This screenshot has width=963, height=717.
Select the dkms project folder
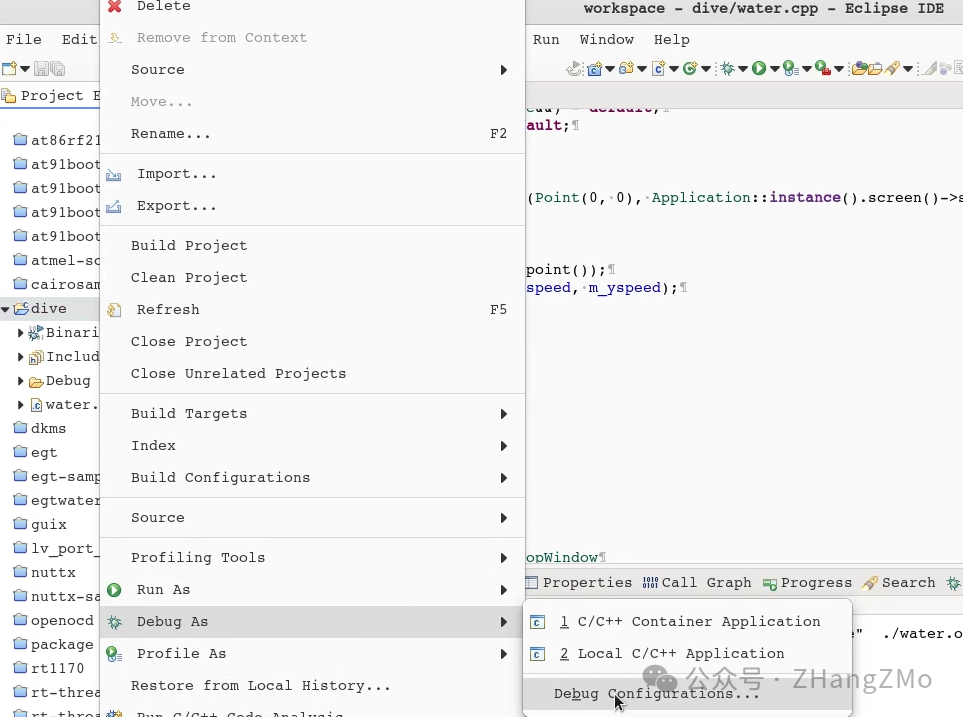(41, 429)
